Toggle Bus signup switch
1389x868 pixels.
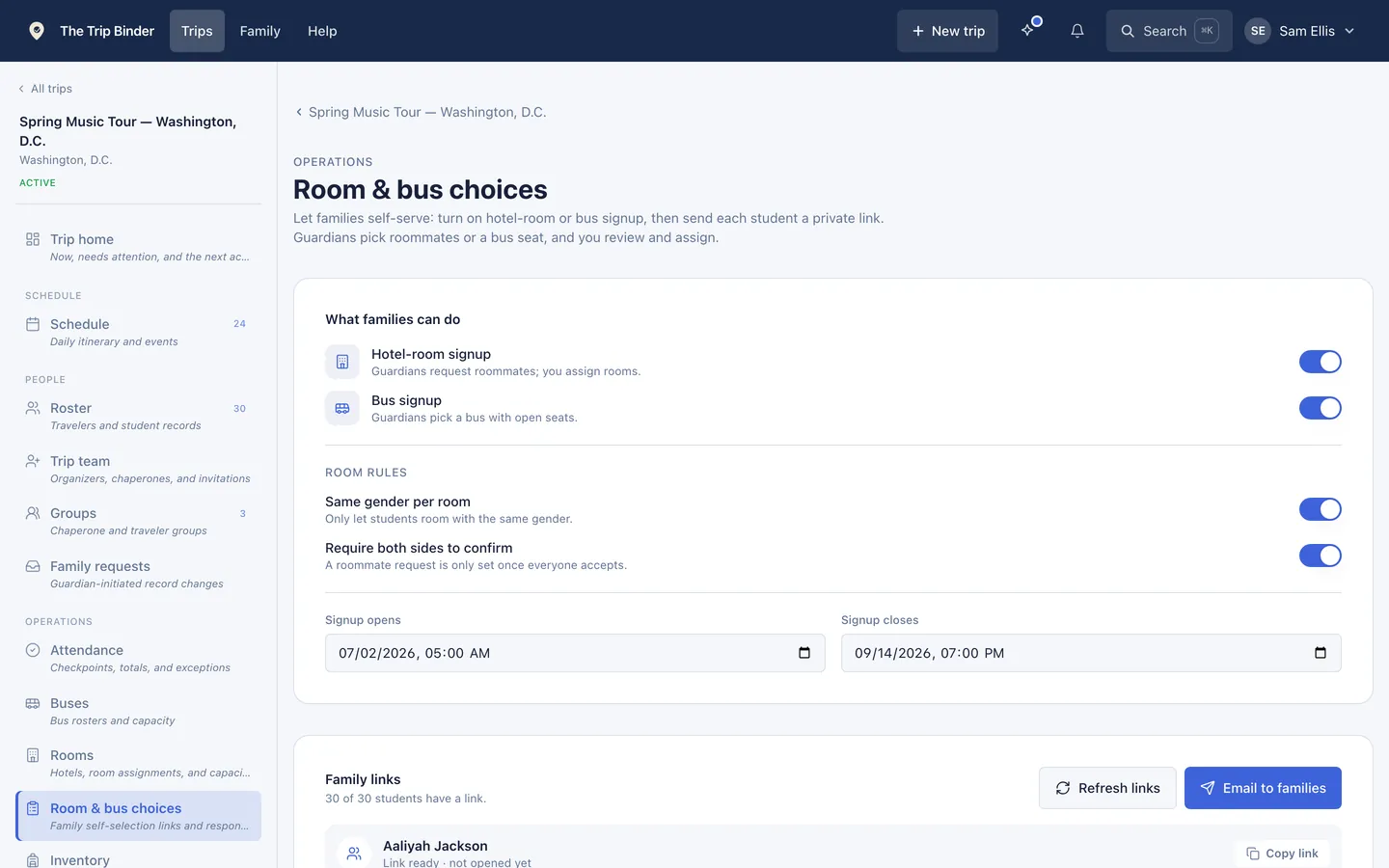(x=1321, y=408)
